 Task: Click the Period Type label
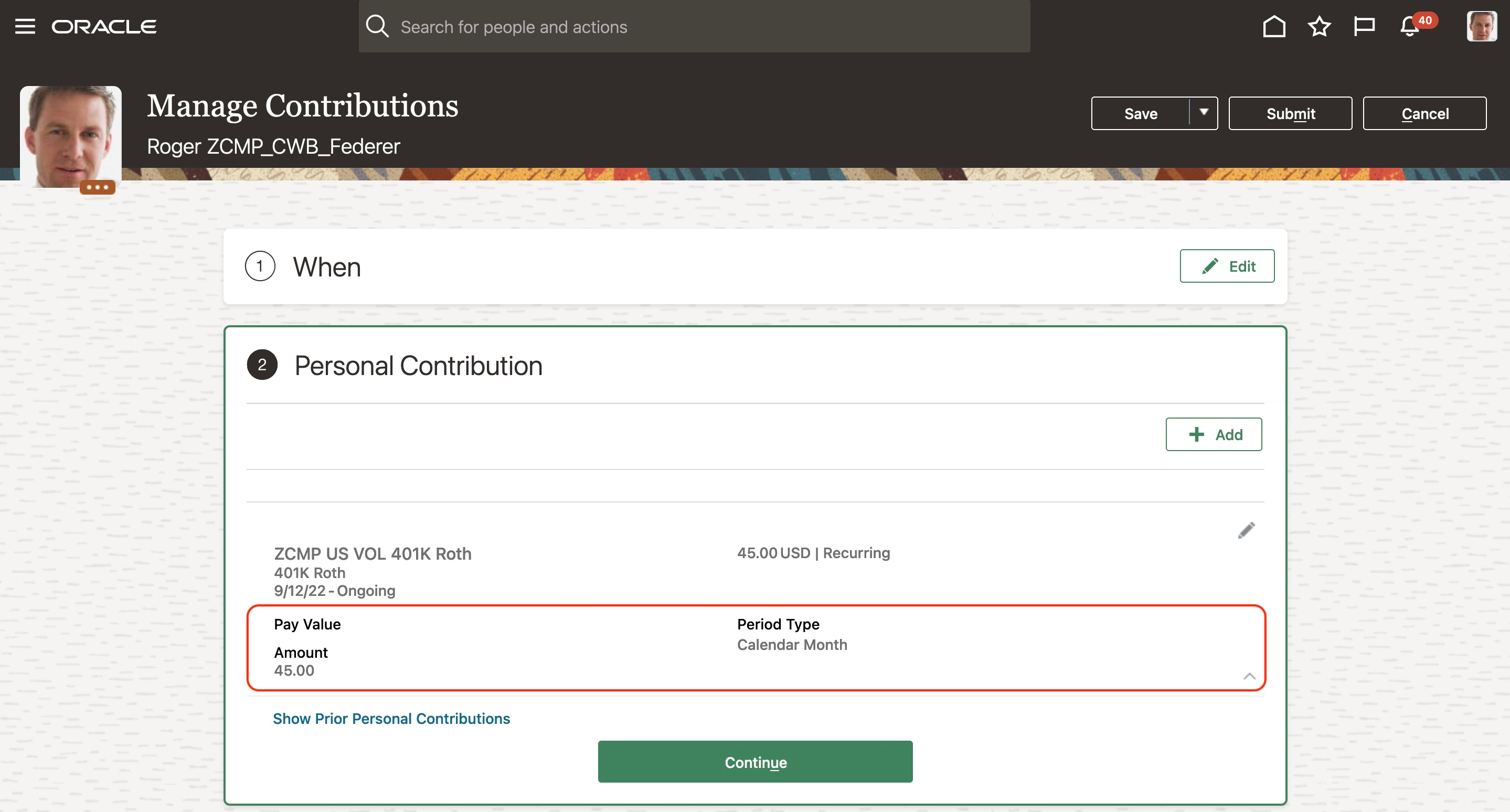pyautogui.click(x=778, y=624)
